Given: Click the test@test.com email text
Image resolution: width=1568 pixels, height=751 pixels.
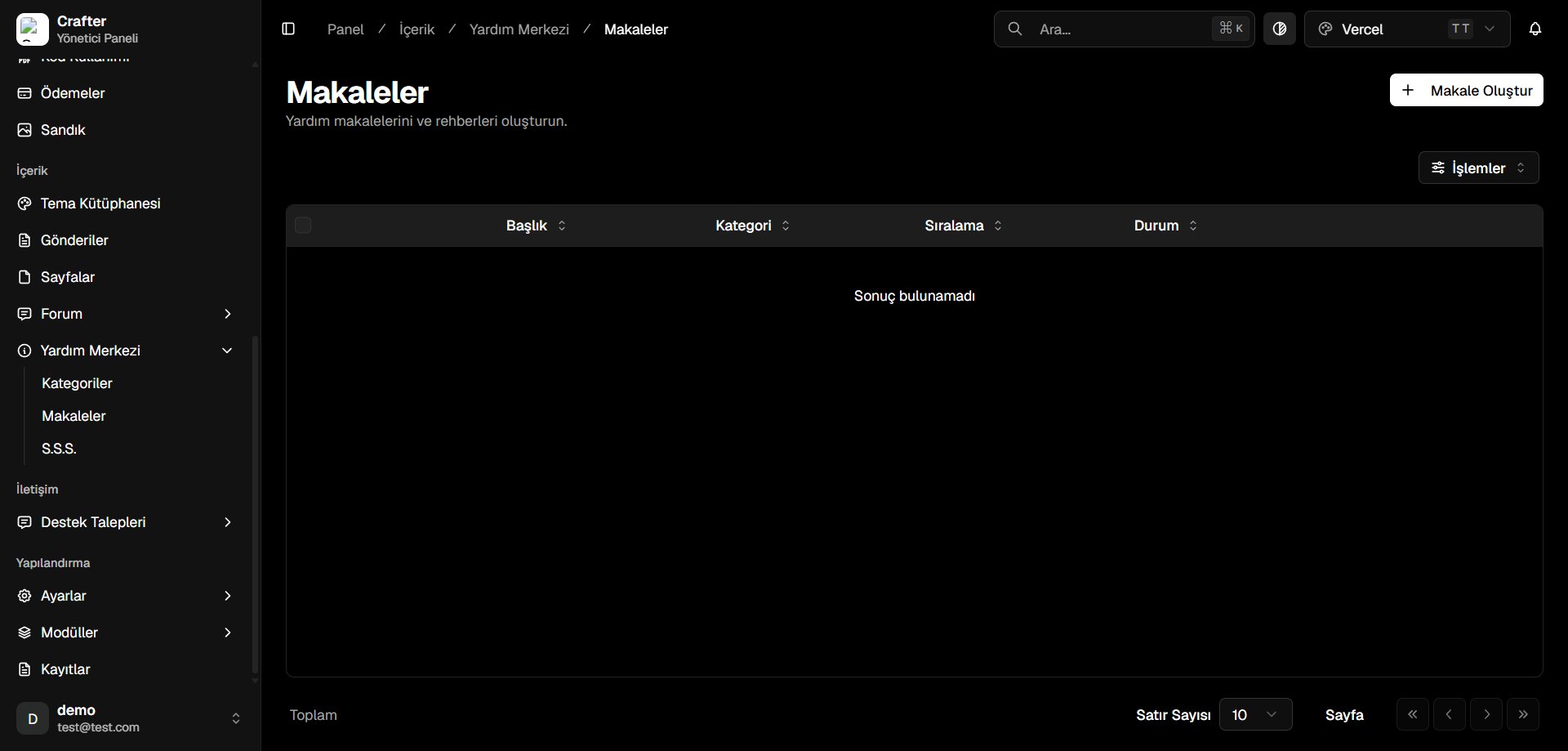Looking at the screenshot, I should 98,727.
